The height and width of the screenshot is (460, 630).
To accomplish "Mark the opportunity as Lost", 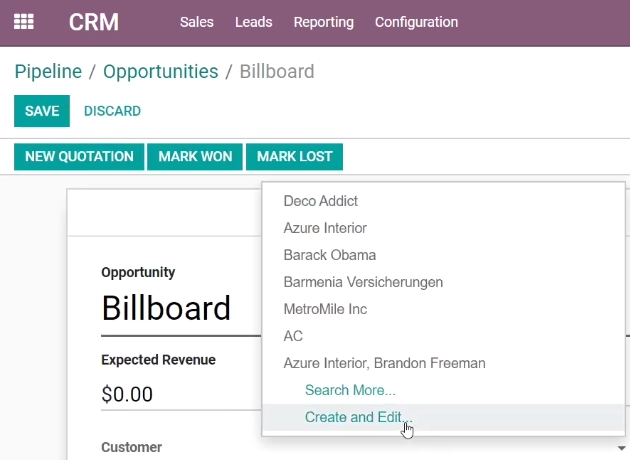I will point(295,156).
